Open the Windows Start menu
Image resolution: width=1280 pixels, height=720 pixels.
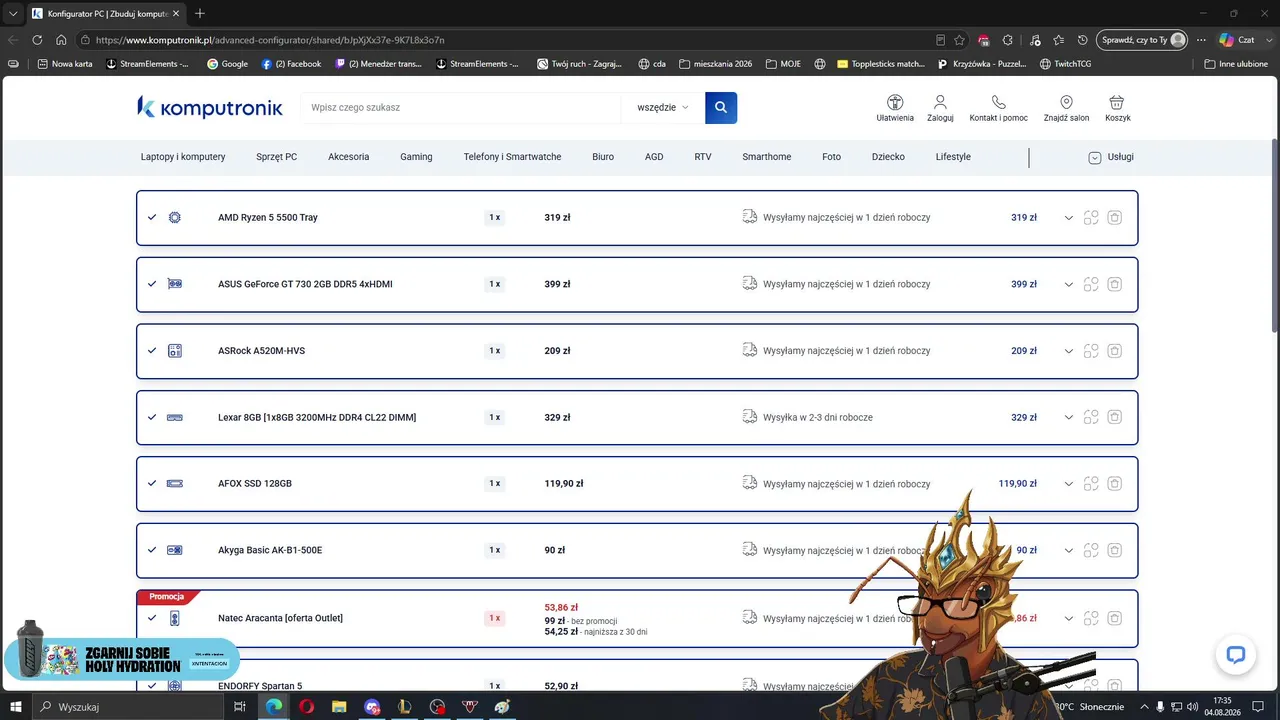[x=15, y=707]
